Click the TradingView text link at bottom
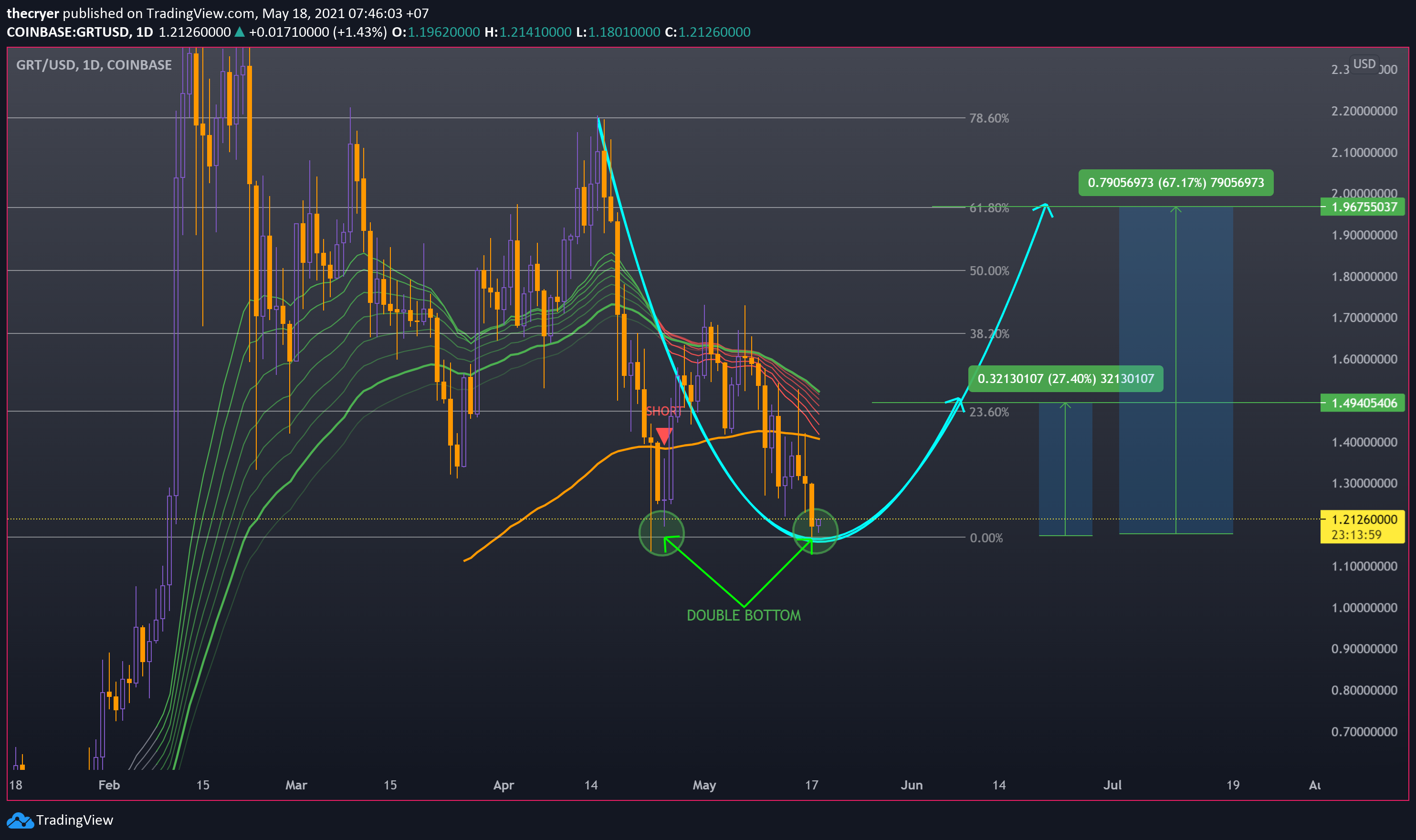The image size is (1416, 840). coord(74,820)
